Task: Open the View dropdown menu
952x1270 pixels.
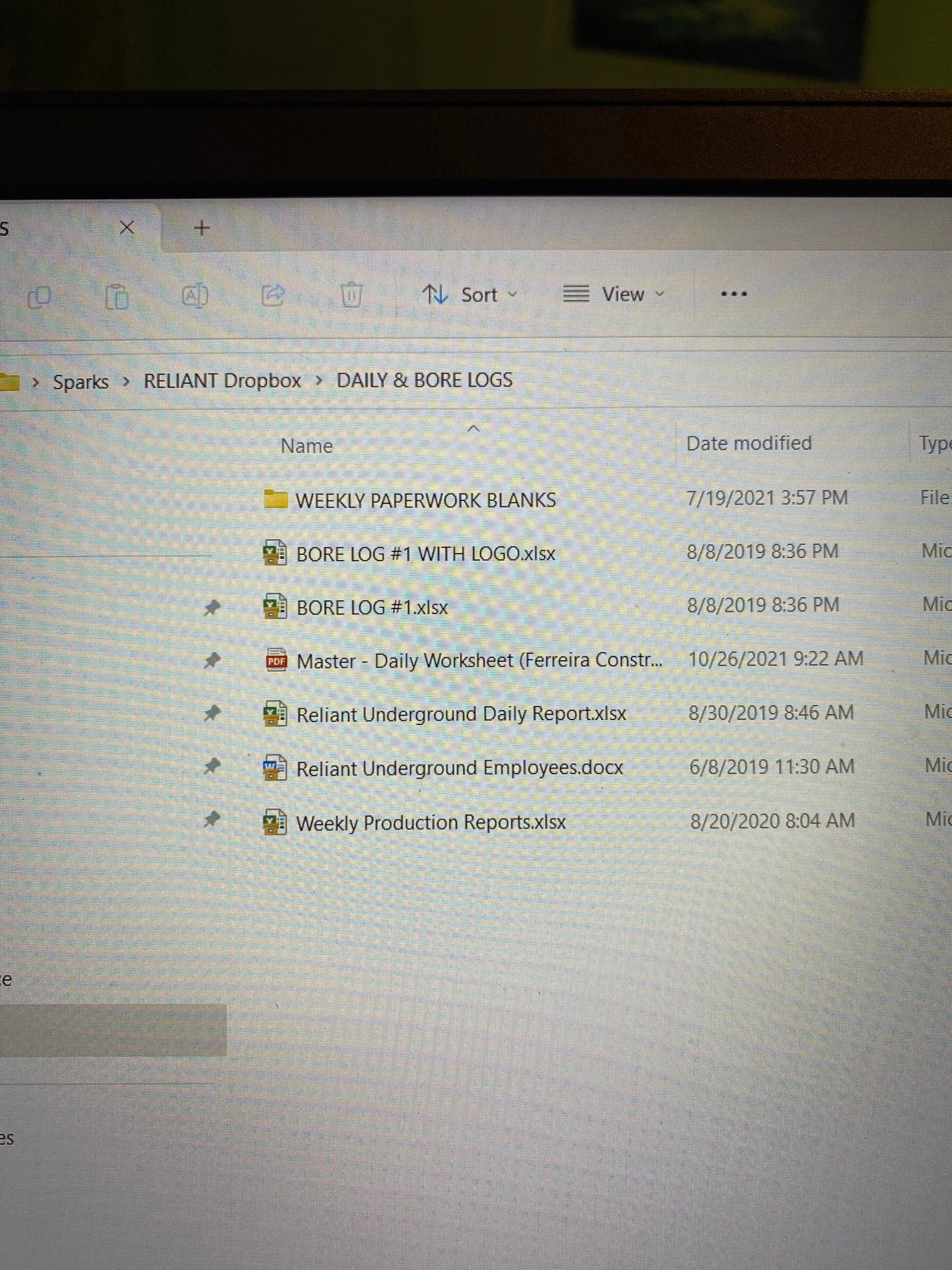Action: click(x=614, y=294)
